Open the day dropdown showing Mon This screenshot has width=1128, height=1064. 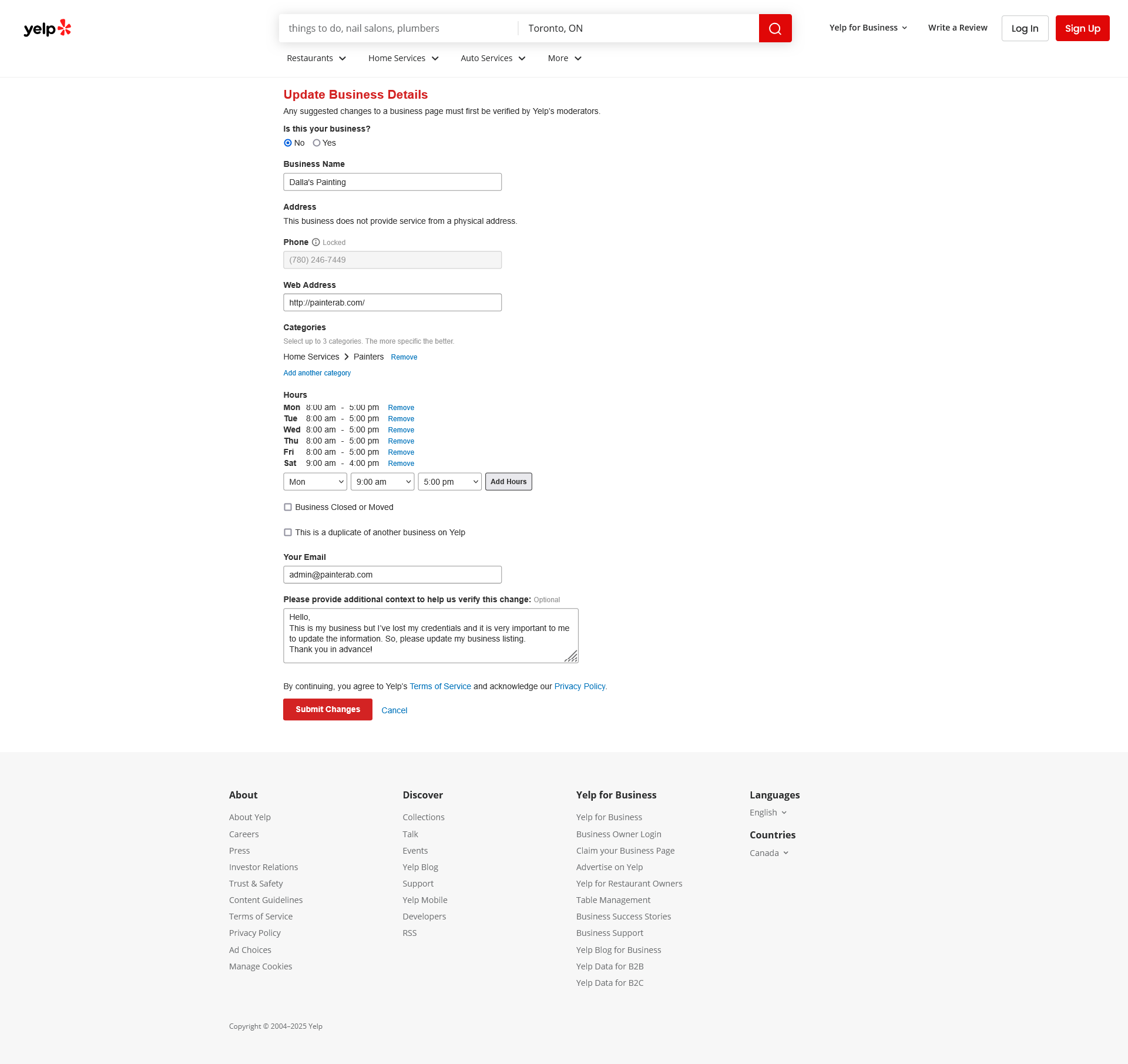[x=315, y=482]
